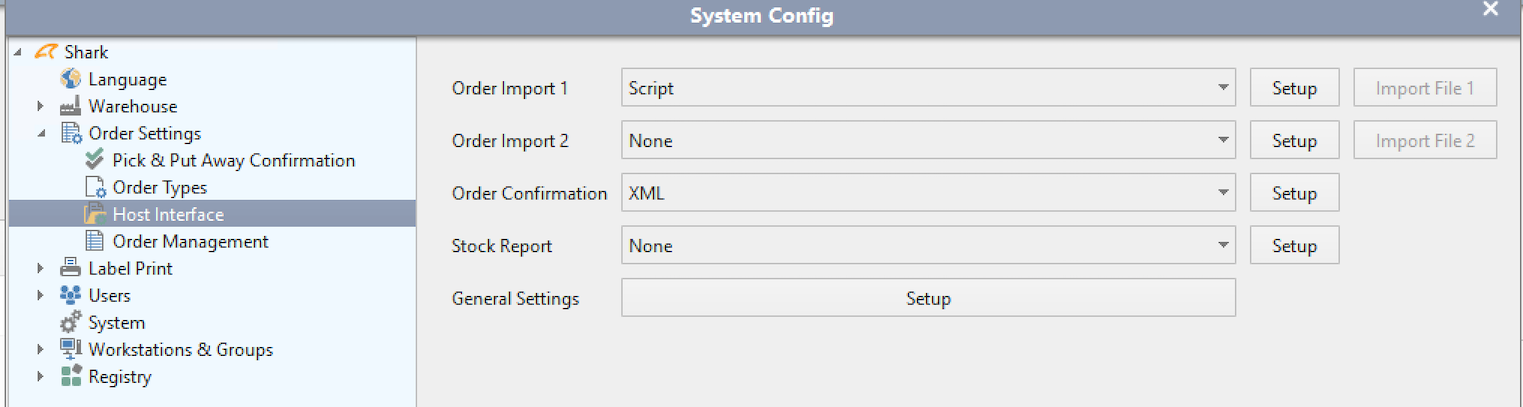Screen dimensions: 1523x407
Task: Select Order Management tree item
Action: (190, 241)
